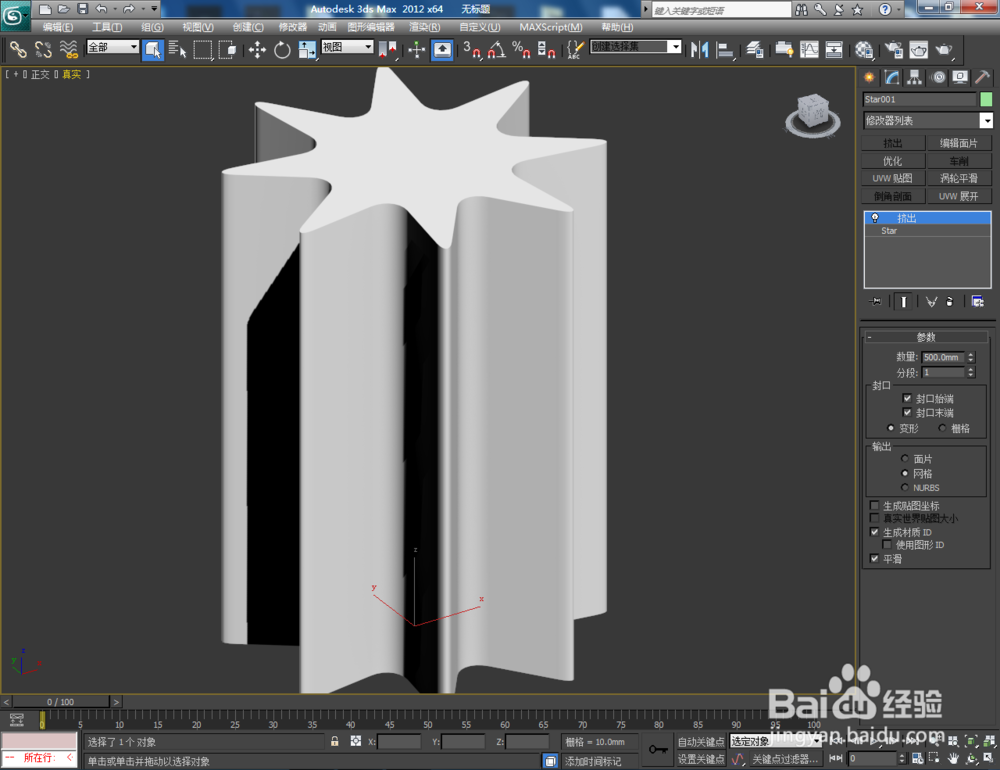Click the Remove Modifier trash icon

tap(950, 301)
